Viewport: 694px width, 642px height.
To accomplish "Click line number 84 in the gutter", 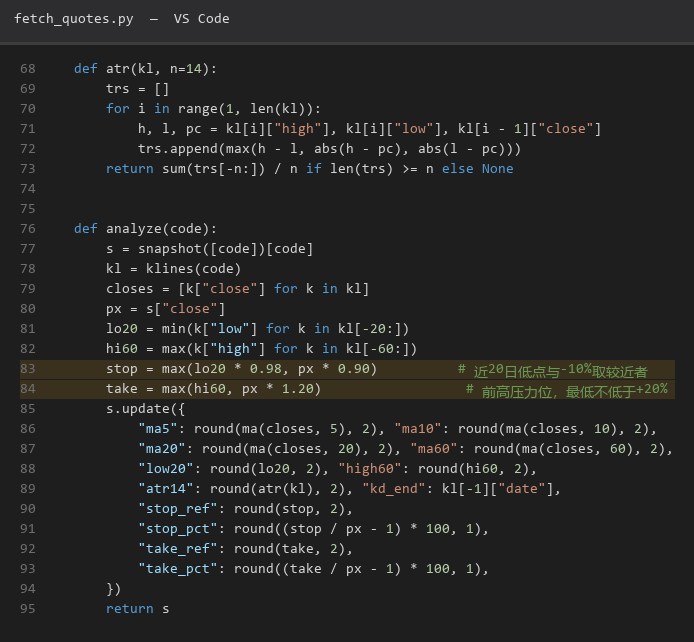I will coord(27,388).
